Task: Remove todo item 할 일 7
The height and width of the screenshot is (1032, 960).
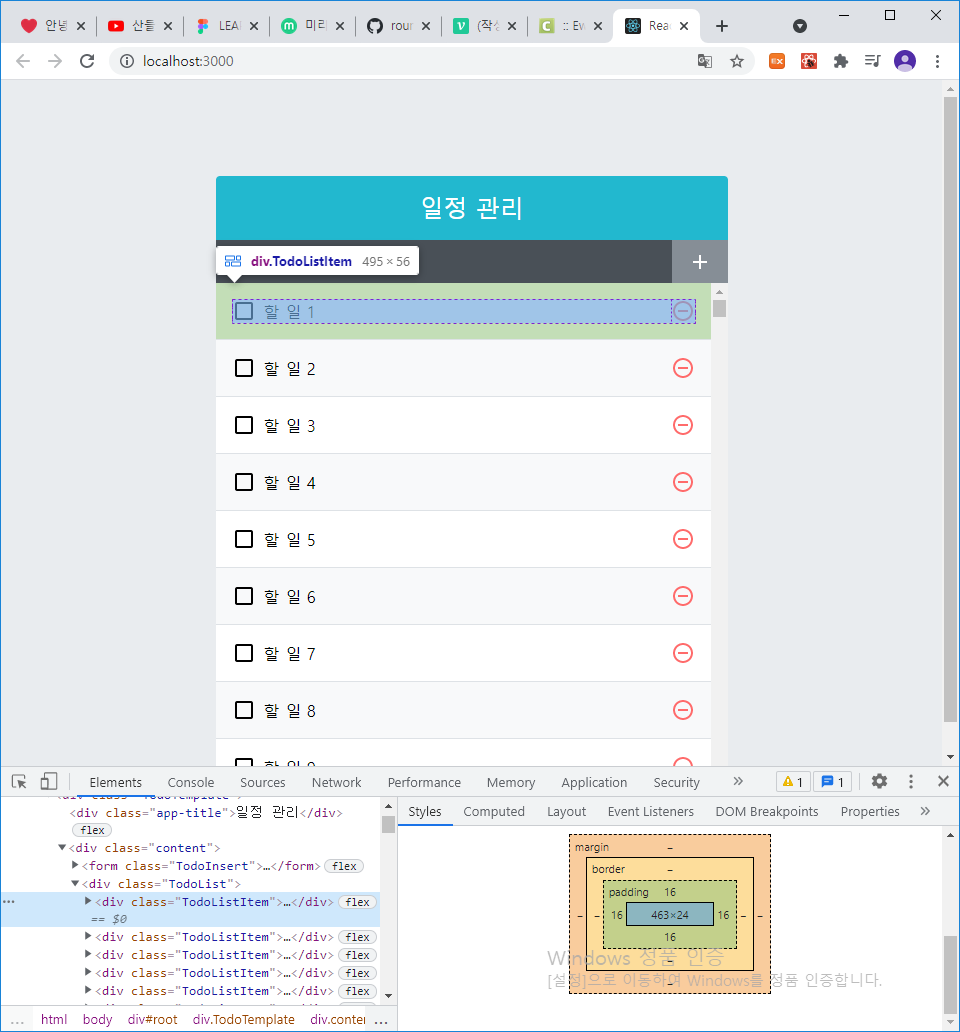Action: (x=683, y=654)
